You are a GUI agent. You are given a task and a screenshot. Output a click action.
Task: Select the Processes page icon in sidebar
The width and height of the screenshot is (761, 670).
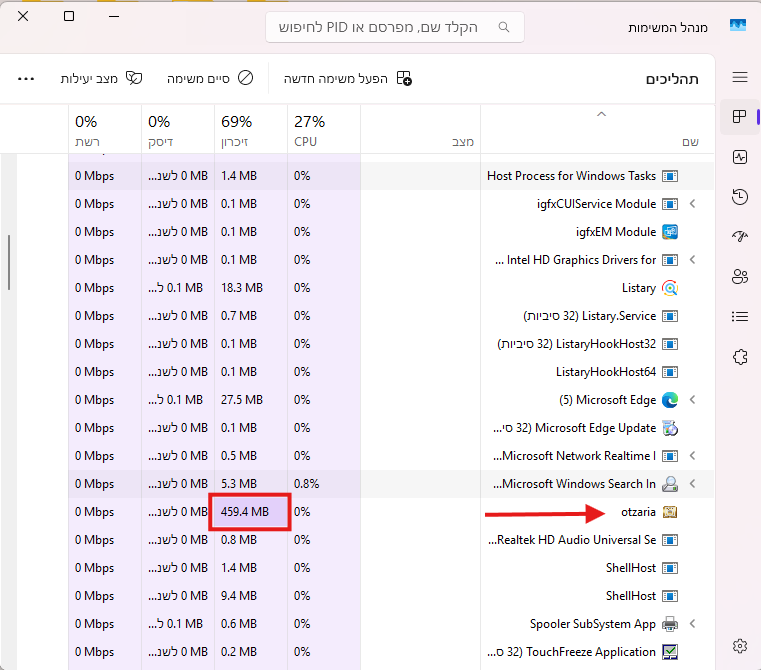click(740, 117)
